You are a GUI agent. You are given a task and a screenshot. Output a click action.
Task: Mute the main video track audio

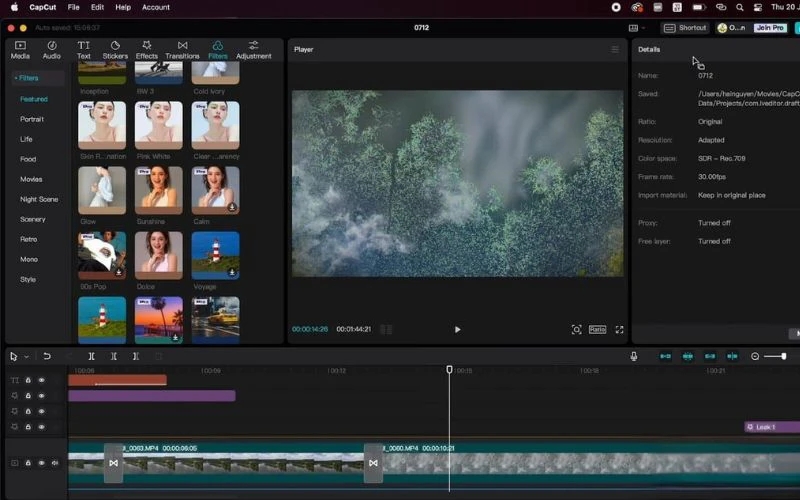pyautogui.click(x=55, y=463)
